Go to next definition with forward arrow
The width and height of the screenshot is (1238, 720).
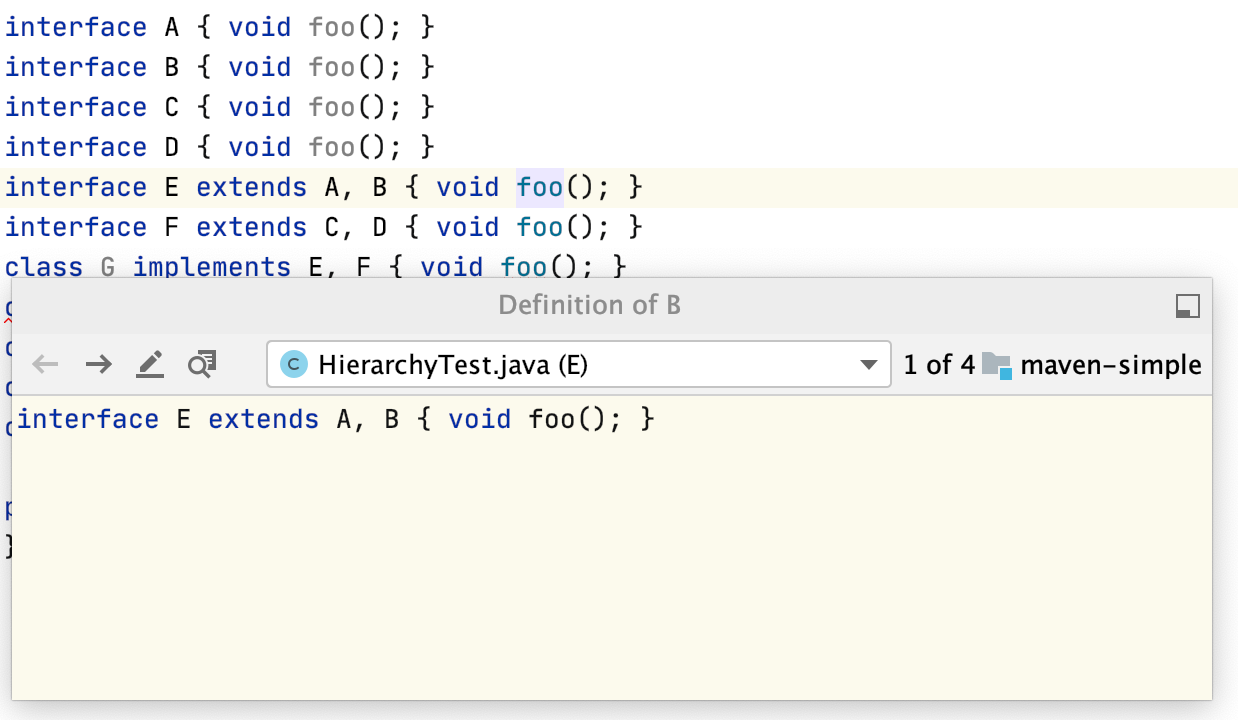click(x=98, y=365)
